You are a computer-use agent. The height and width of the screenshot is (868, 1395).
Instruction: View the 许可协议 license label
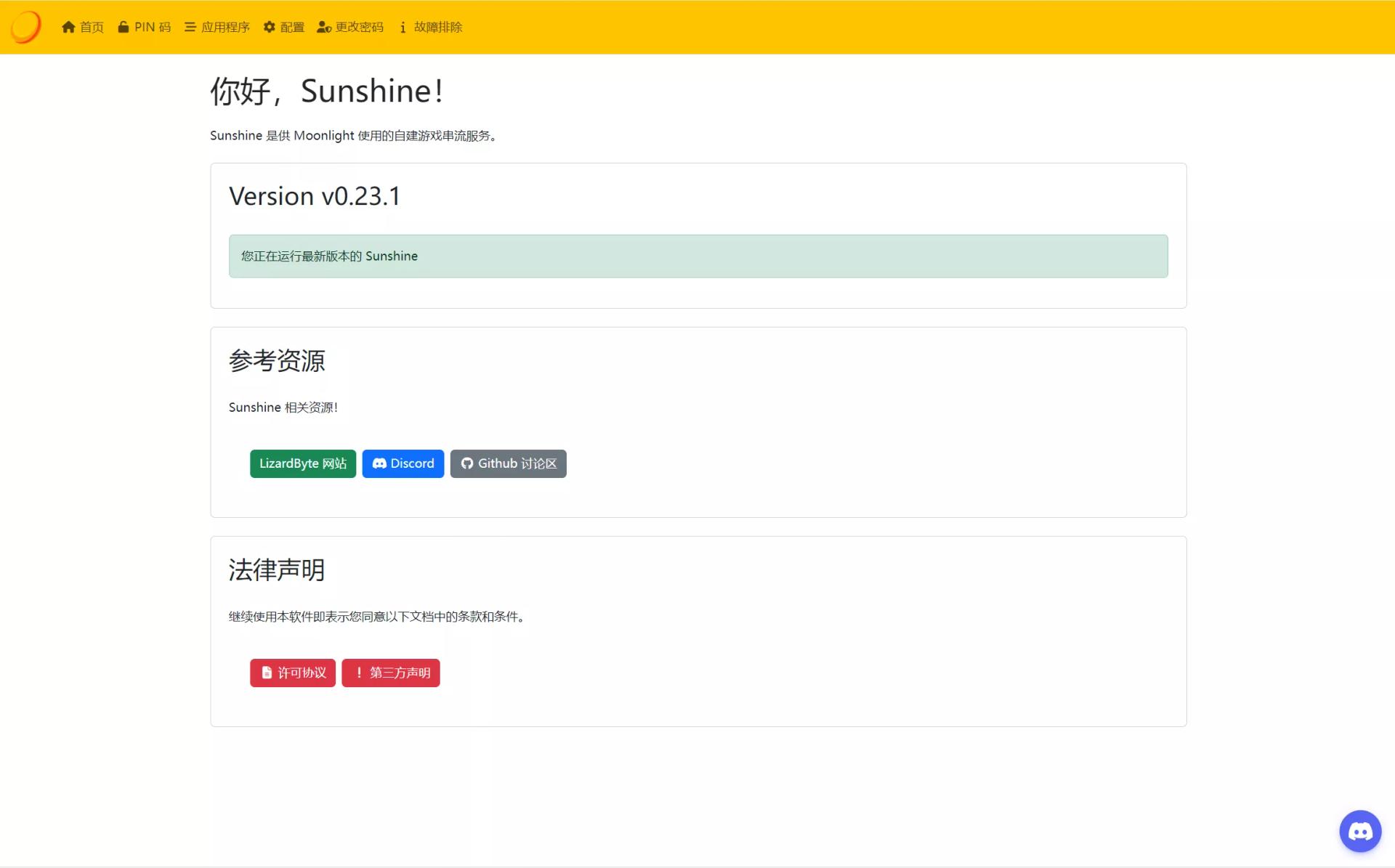302,673
